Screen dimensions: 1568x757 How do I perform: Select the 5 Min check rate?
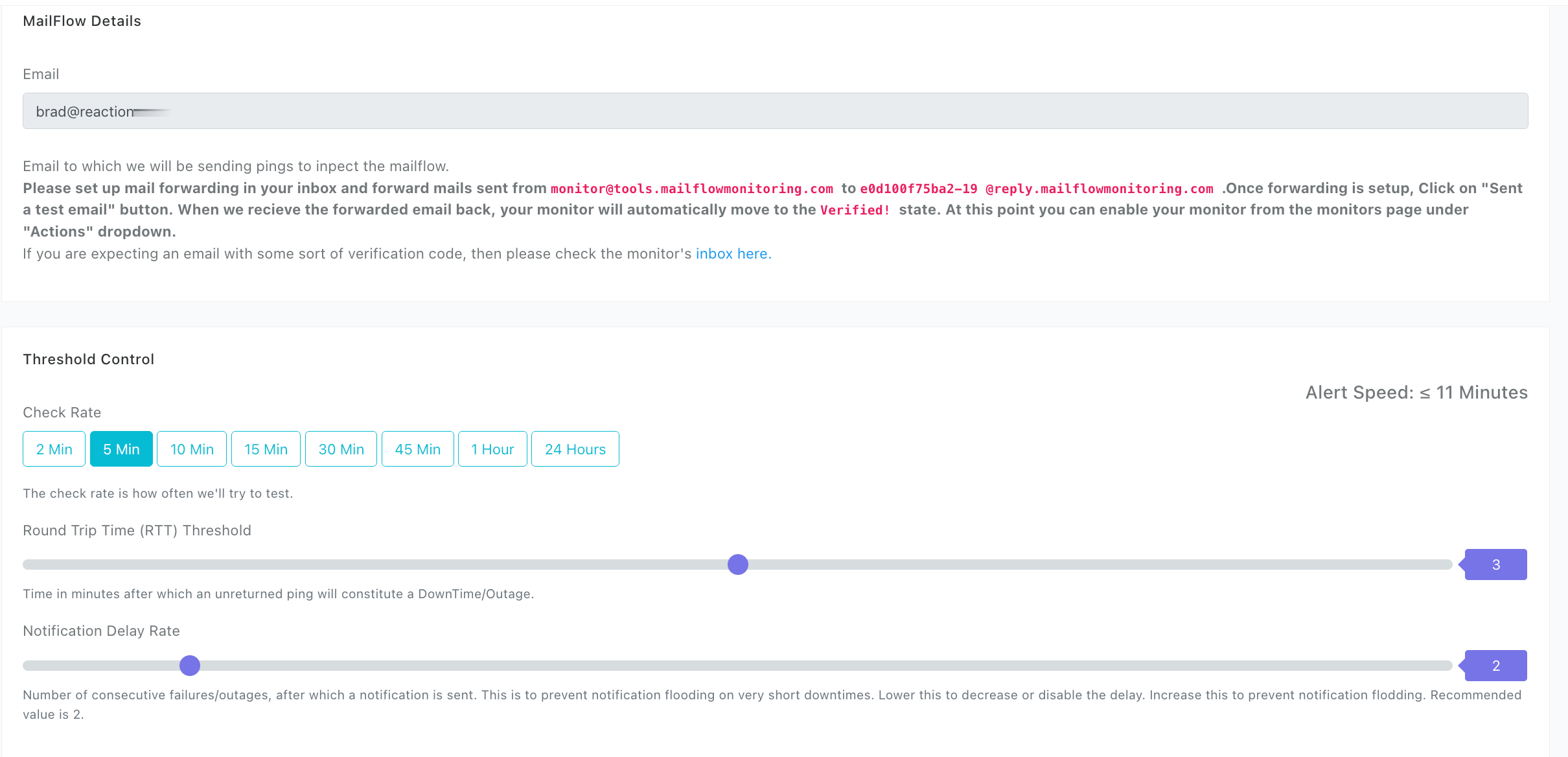point(121,449)
